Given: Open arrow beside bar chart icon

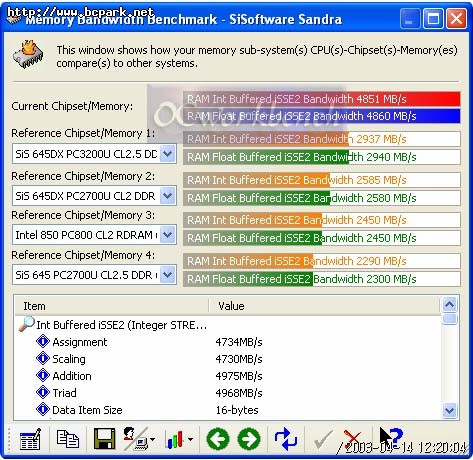Looking at the screenshot, I should [190, 439].
